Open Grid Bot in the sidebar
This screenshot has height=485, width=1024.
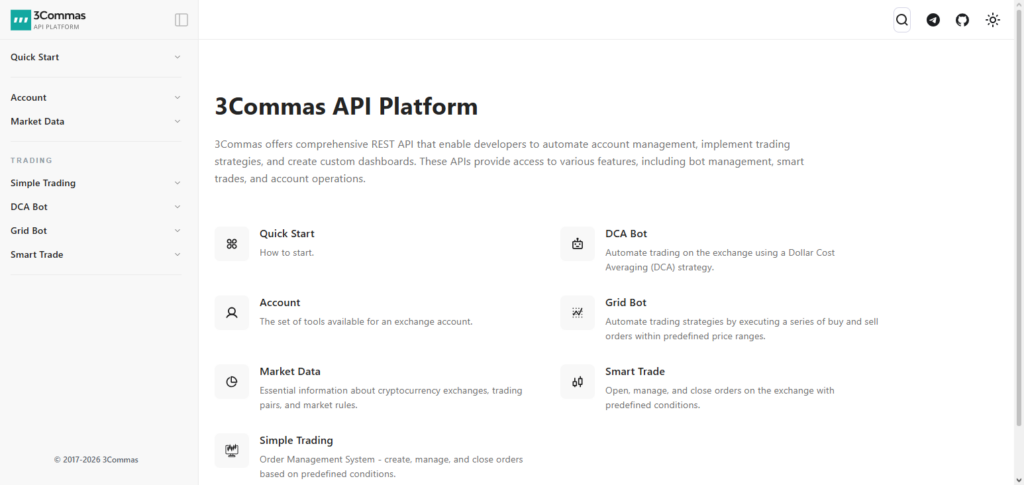29,231
